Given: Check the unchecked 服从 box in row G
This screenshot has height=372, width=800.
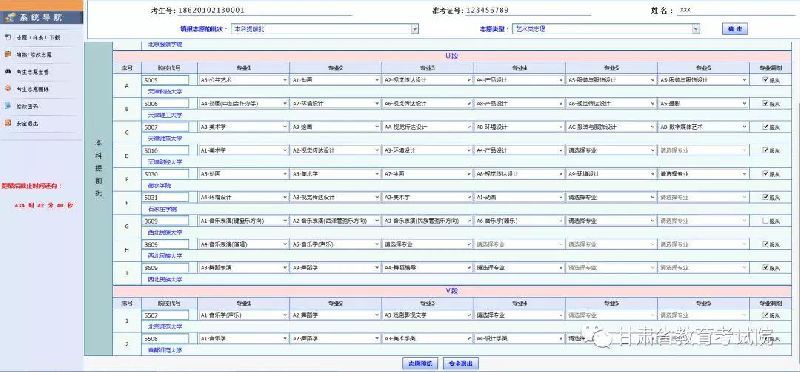Looking at the screenshot, I should pos(765,220).
